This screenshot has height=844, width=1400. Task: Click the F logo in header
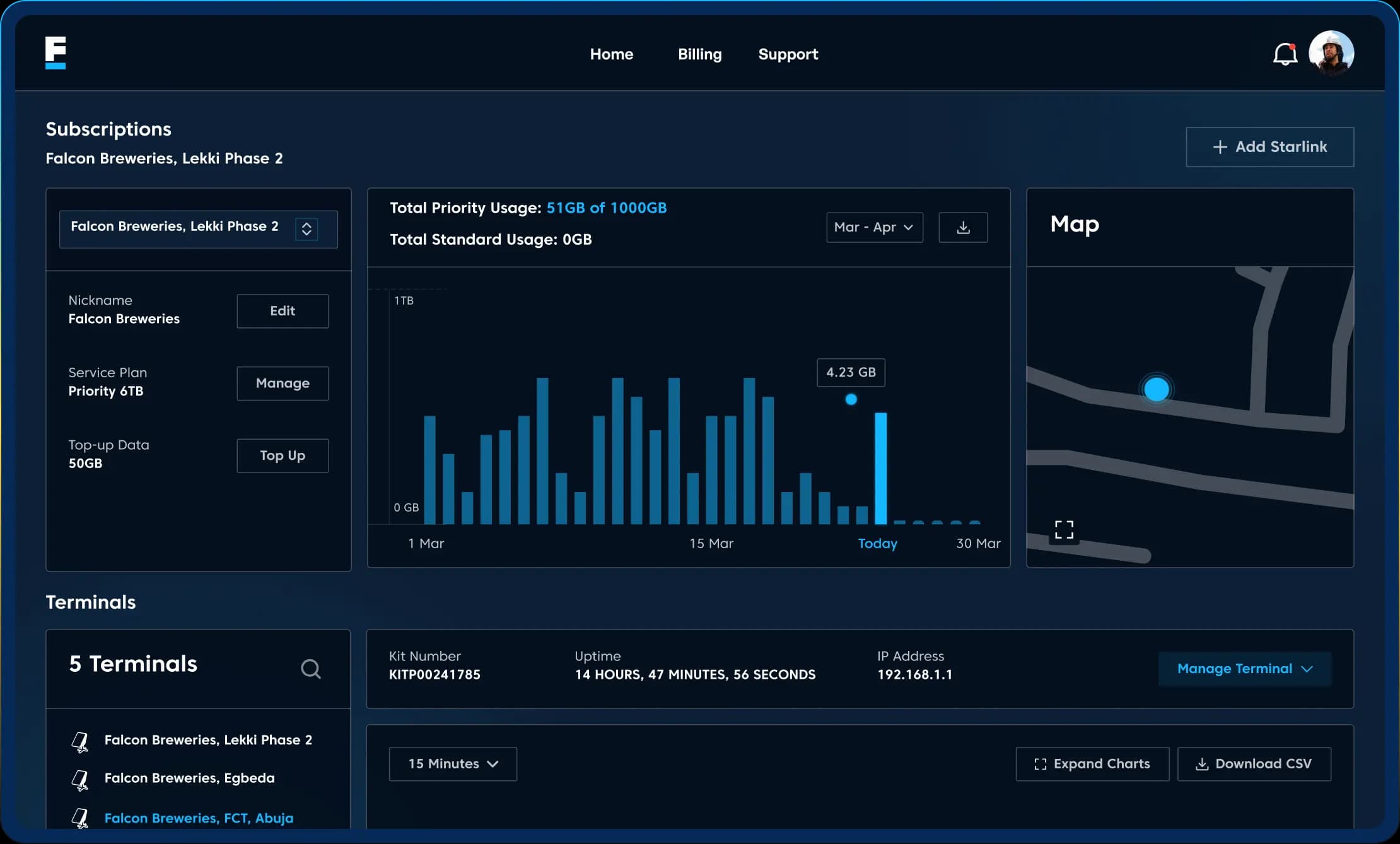click(55, 53)
